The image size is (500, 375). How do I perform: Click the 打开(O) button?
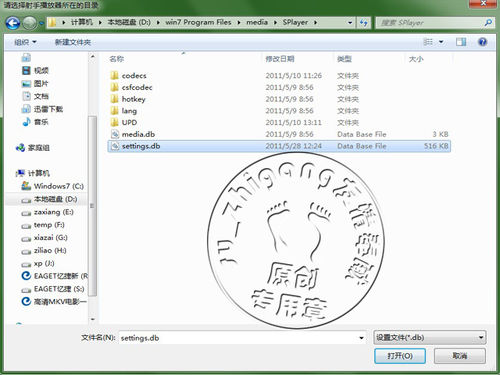click(400, 356)
